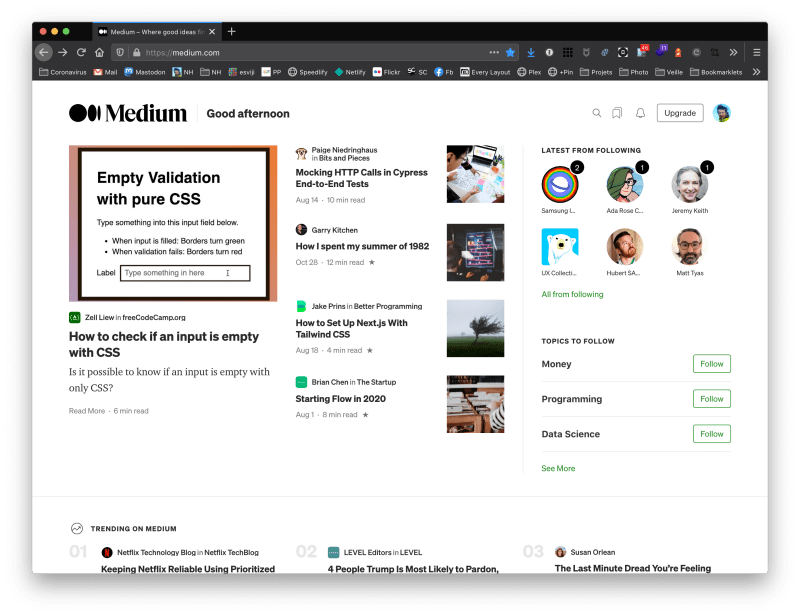Click the Trending on Medium icon
This screenshot has width=800, height=616.
coord(77,528)
